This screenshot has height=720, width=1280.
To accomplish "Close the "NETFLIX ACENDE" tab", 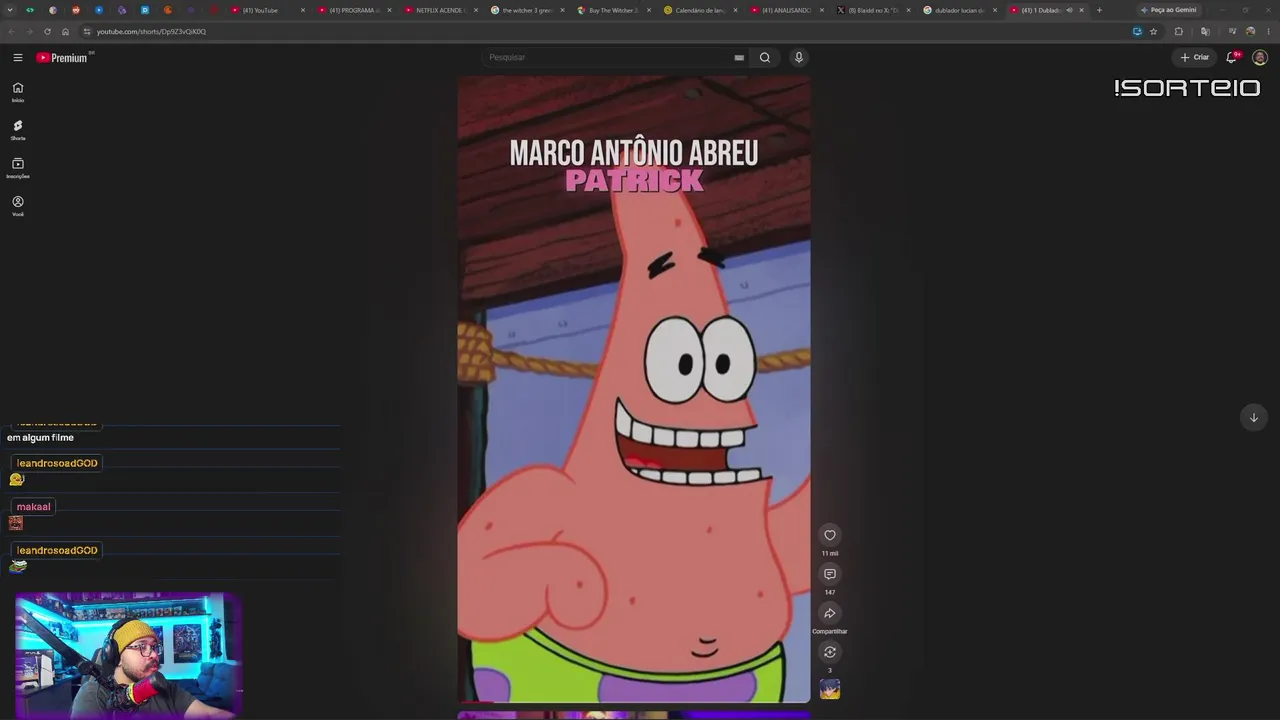I will 476,10.
